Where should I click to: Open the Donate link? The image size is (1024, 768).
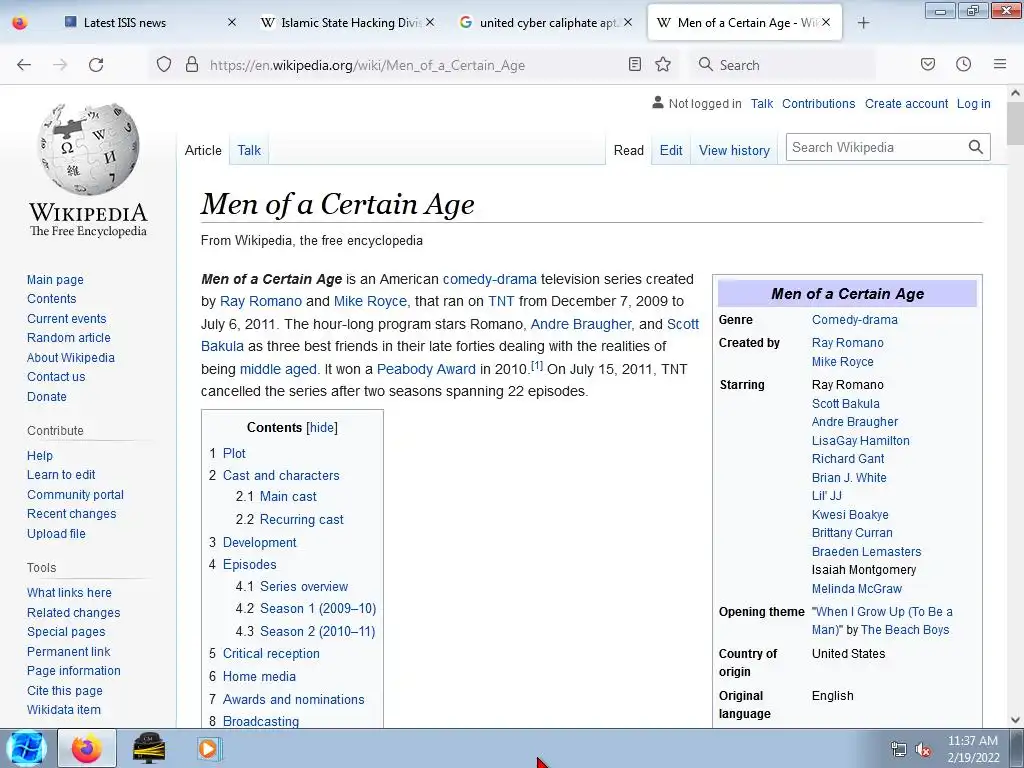[47, 396]
